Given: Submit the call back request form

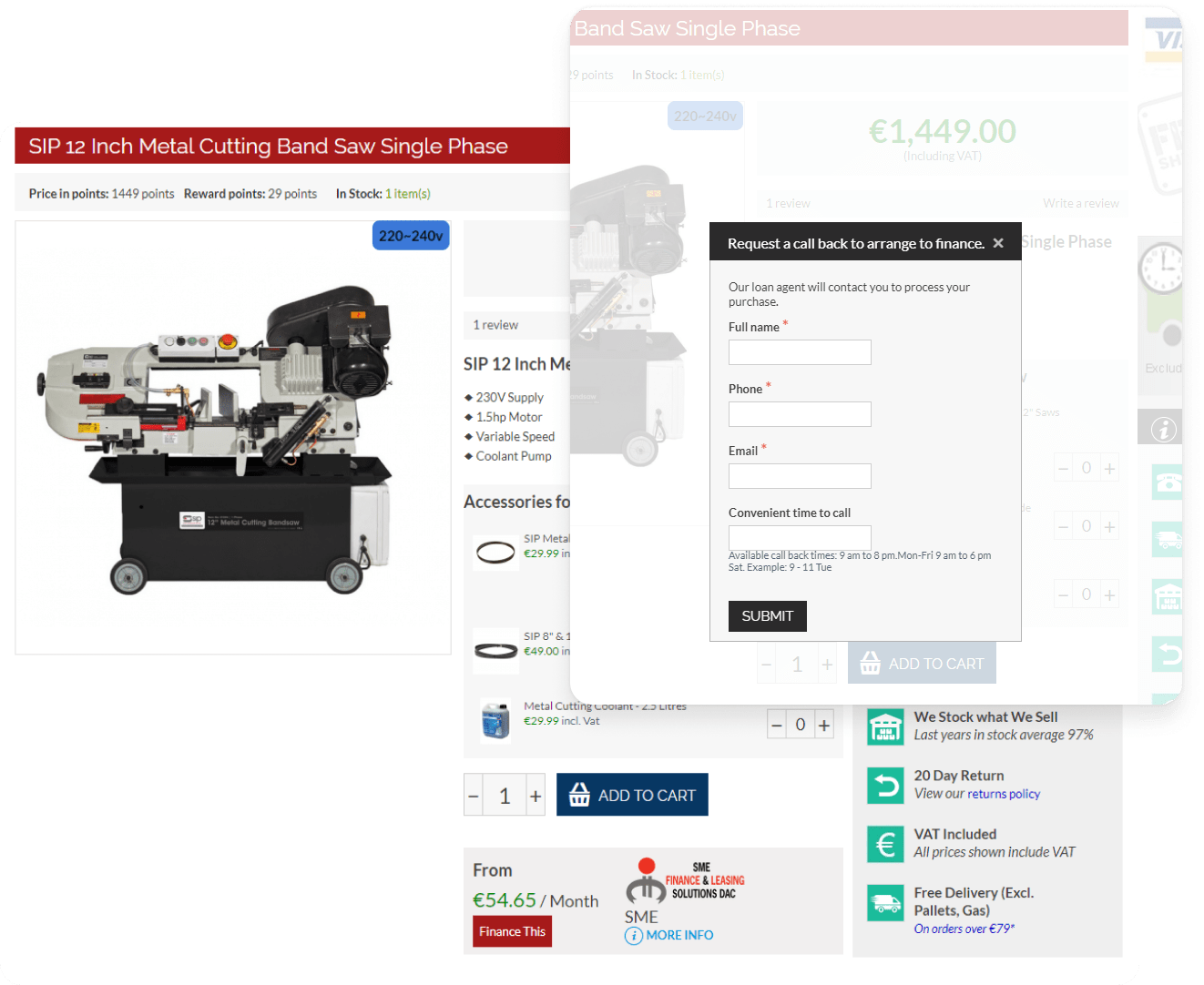Looking at the screenshot, I should pos(768,616).
